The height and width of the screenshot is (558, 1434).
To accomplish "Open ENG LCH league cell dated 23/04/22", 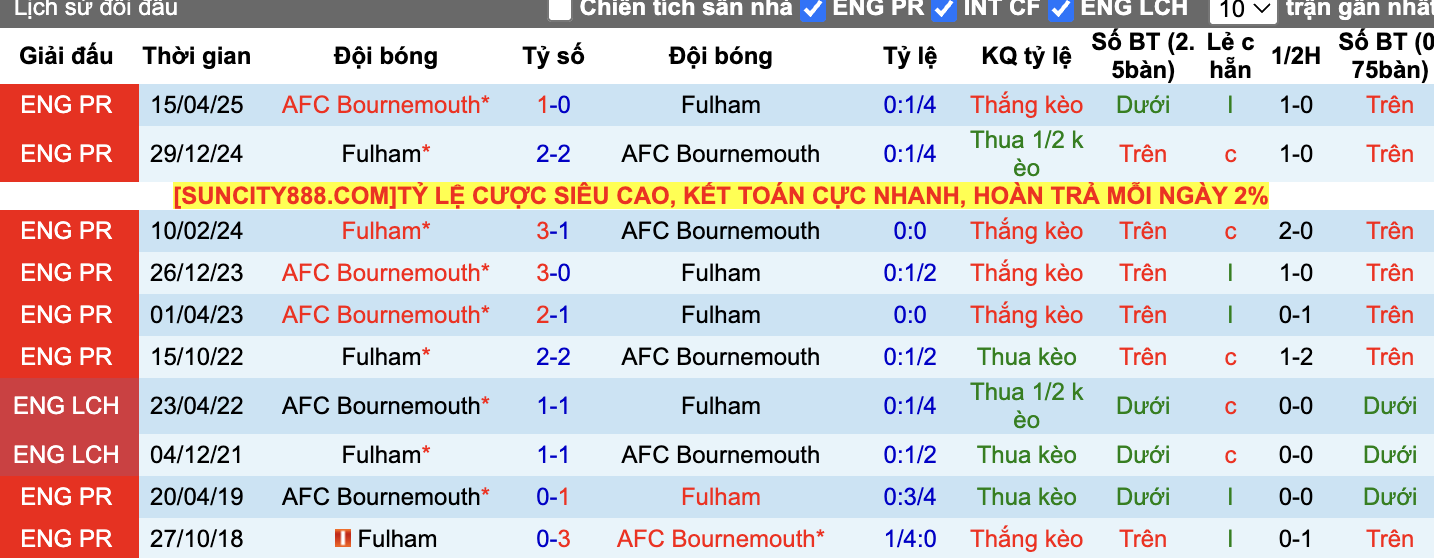I will pos(68,406).
